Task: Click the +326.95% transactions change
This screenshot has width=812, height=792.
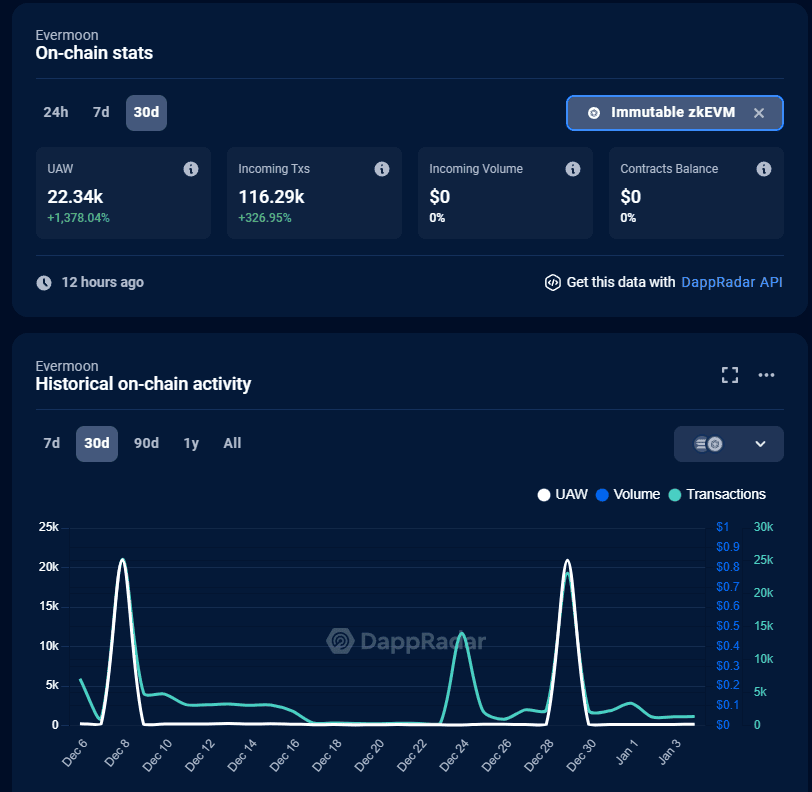Action: [265, 218]
